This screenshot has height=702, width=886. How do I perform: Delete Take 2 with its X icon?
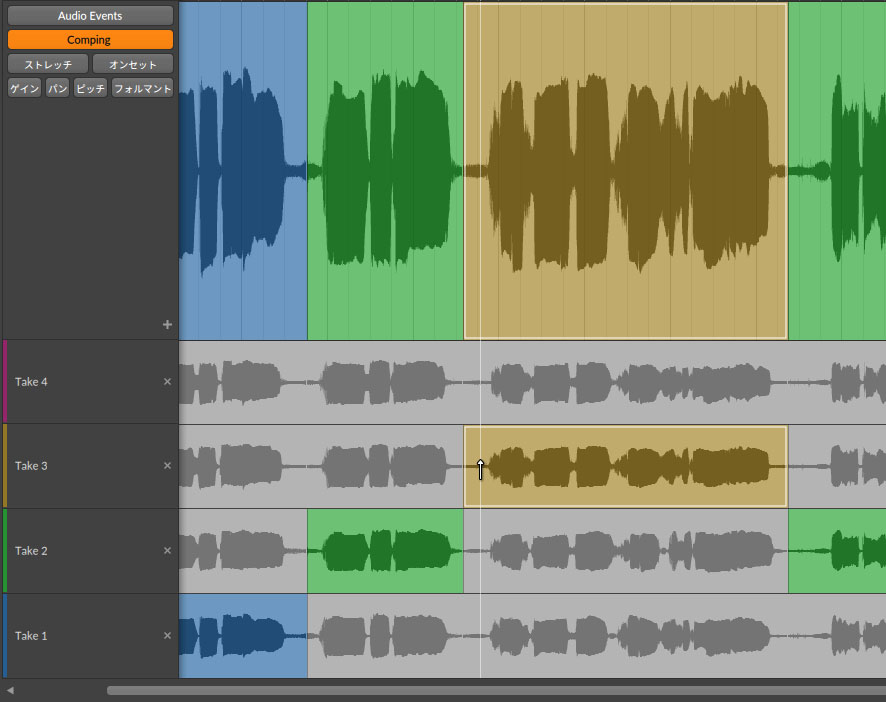click(x=167, y=551)
